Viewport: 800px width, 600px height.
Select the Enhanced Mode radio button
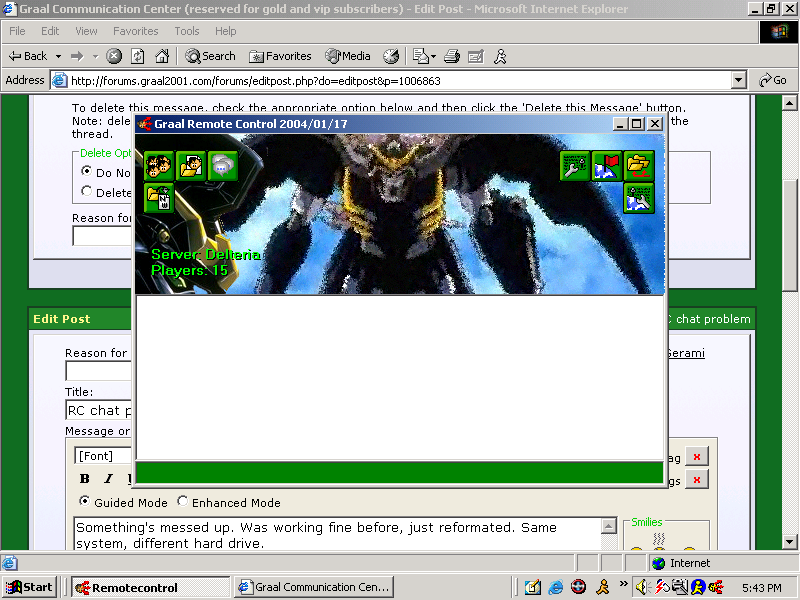click(x=182, y=501)
